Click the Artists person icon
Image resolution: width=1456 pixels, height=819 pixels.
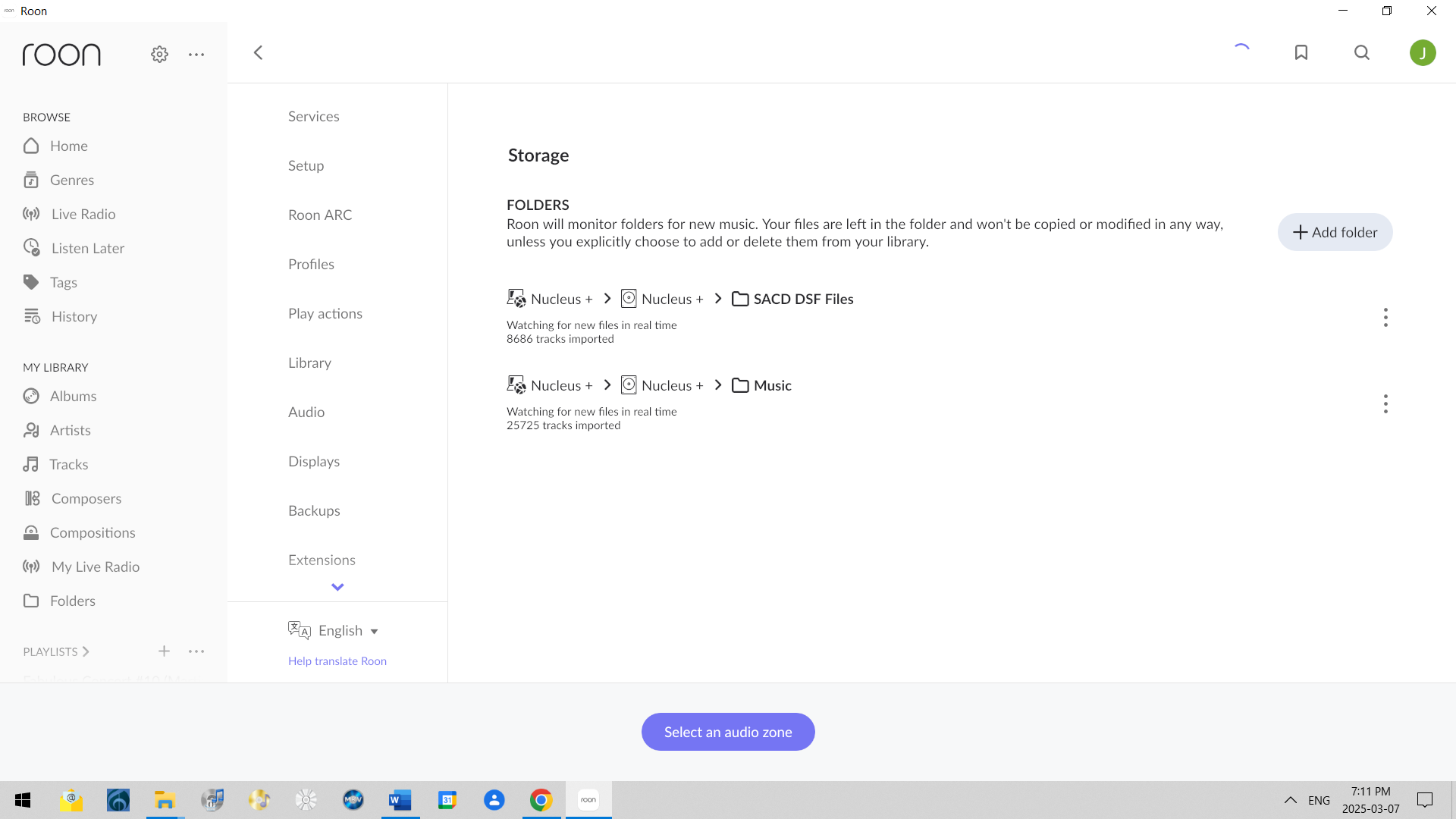(31, 430)
